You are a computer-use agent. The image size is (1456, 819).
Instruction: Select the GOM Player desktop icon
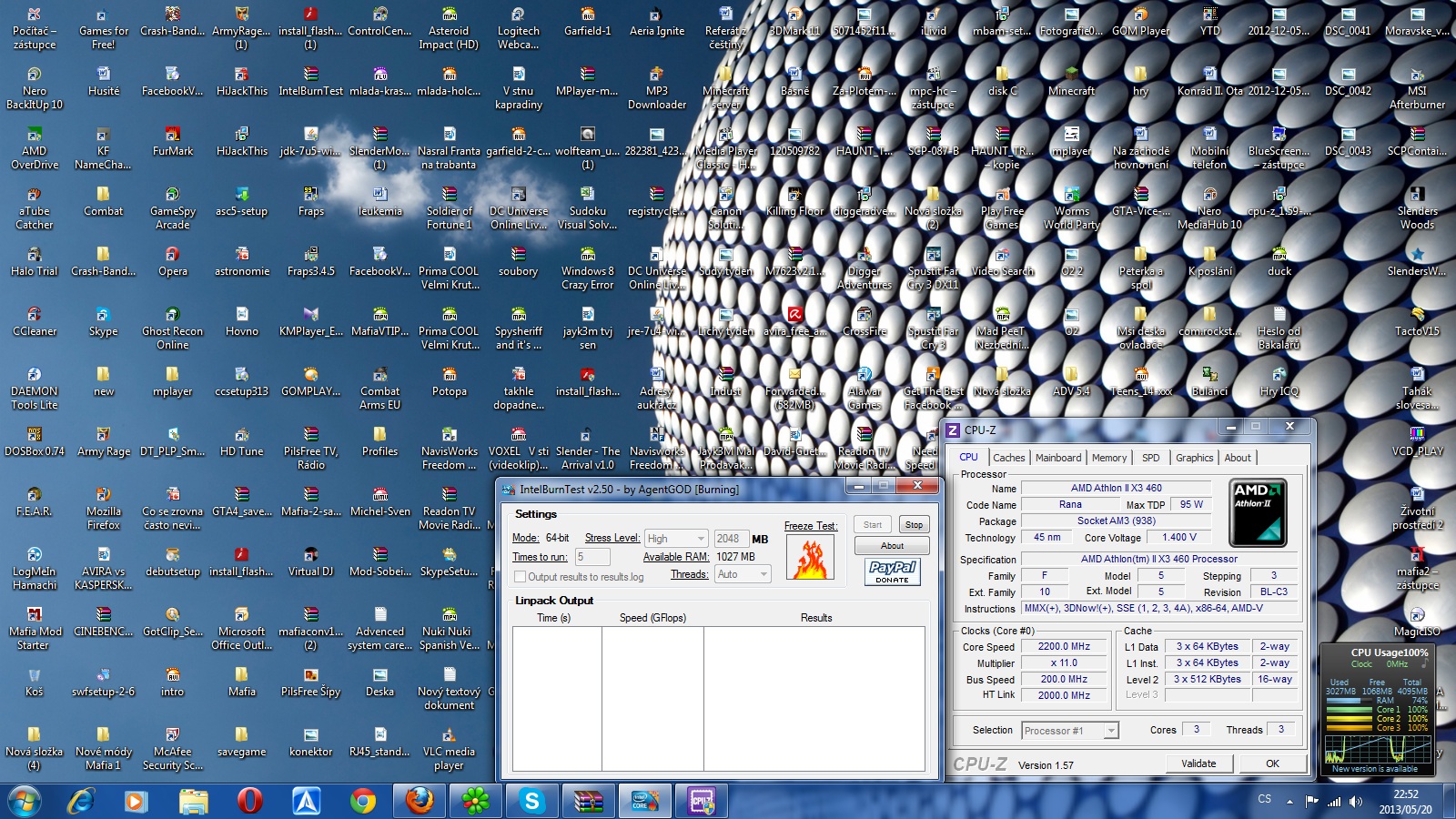1141,22
